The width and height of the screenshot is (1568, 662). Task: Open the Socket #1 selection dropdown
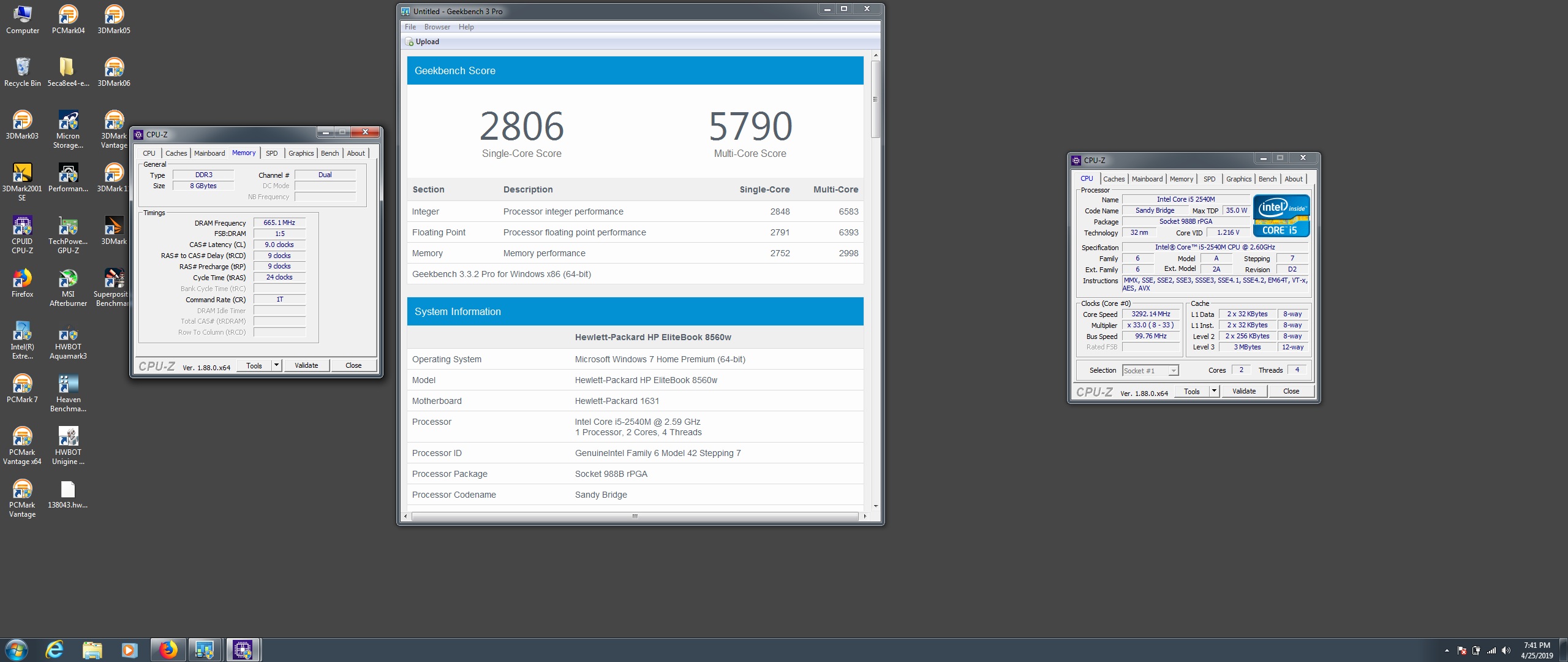tap(1150, 371)
